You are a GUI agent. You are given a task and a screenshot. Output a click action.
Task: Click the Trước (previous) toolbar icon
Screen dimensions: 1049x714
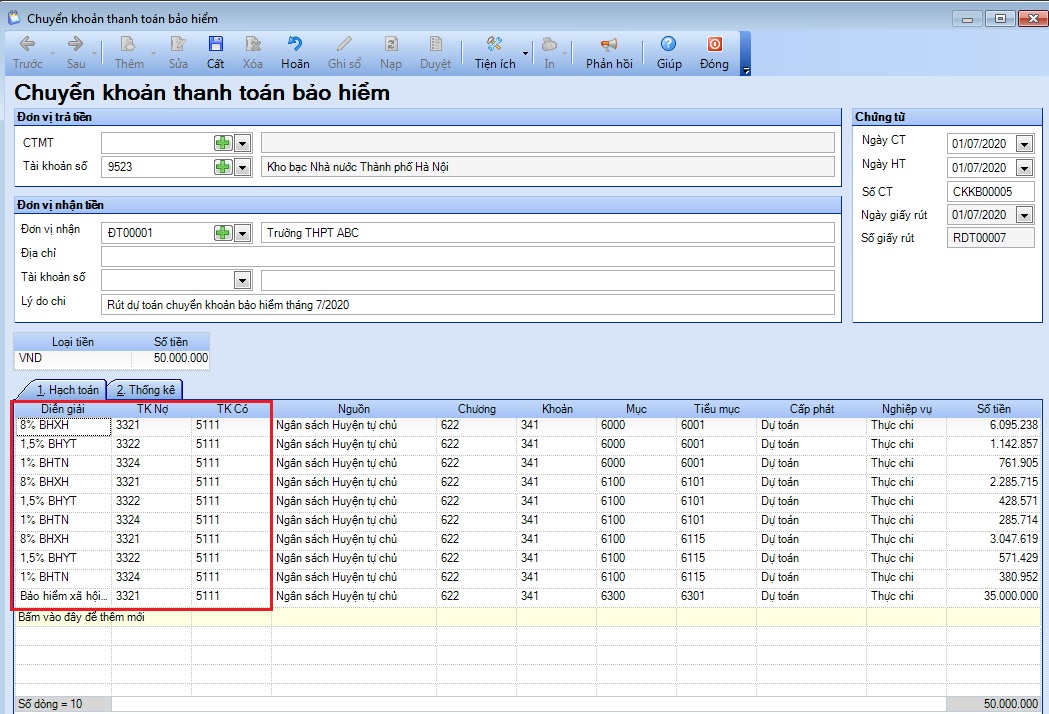click(x=27, y=44)
